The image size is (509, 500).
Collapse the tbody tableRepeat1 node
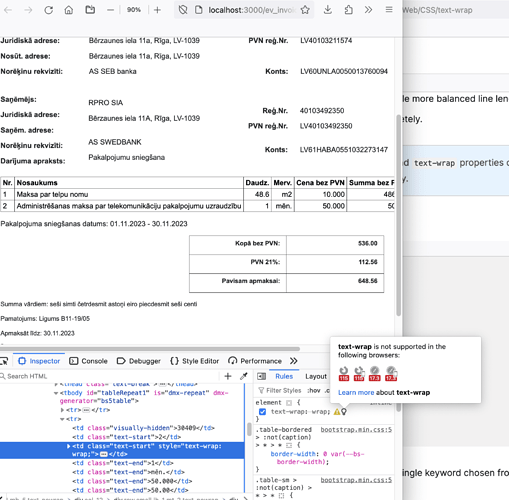point(56,393)
